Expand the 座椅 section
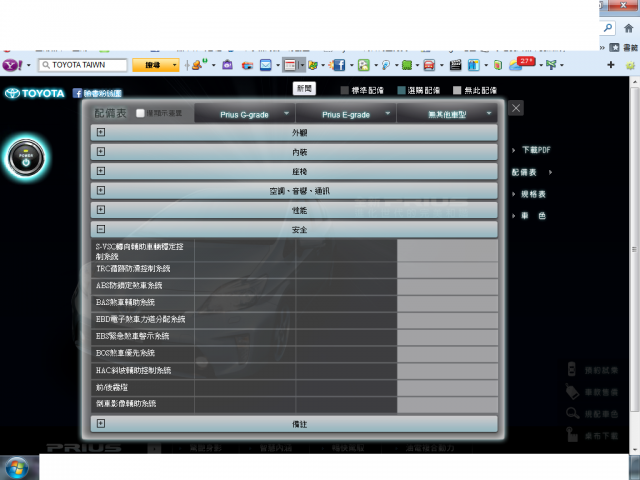 294,171
